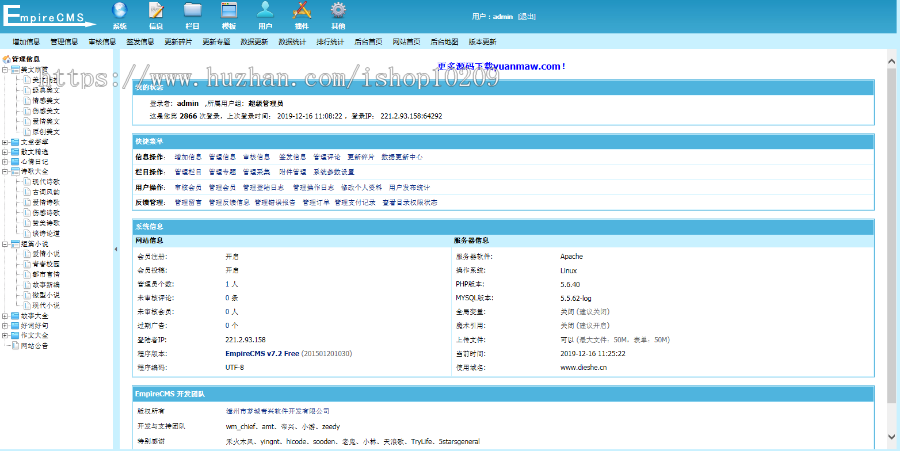Expand the 作文大全 tree folder

tap(5, 336)
